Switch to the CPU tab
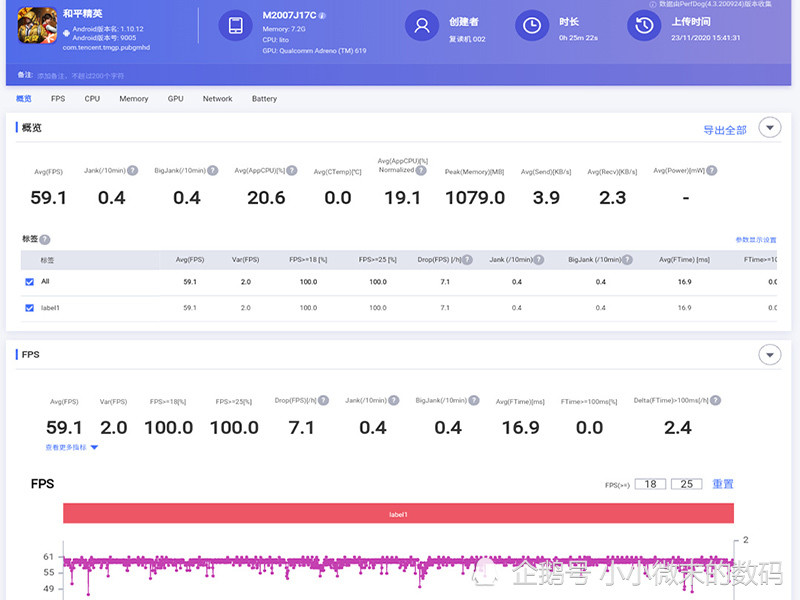Image resolution: width=800 pixels, height=600 pixels. click(x=92, y=98)
